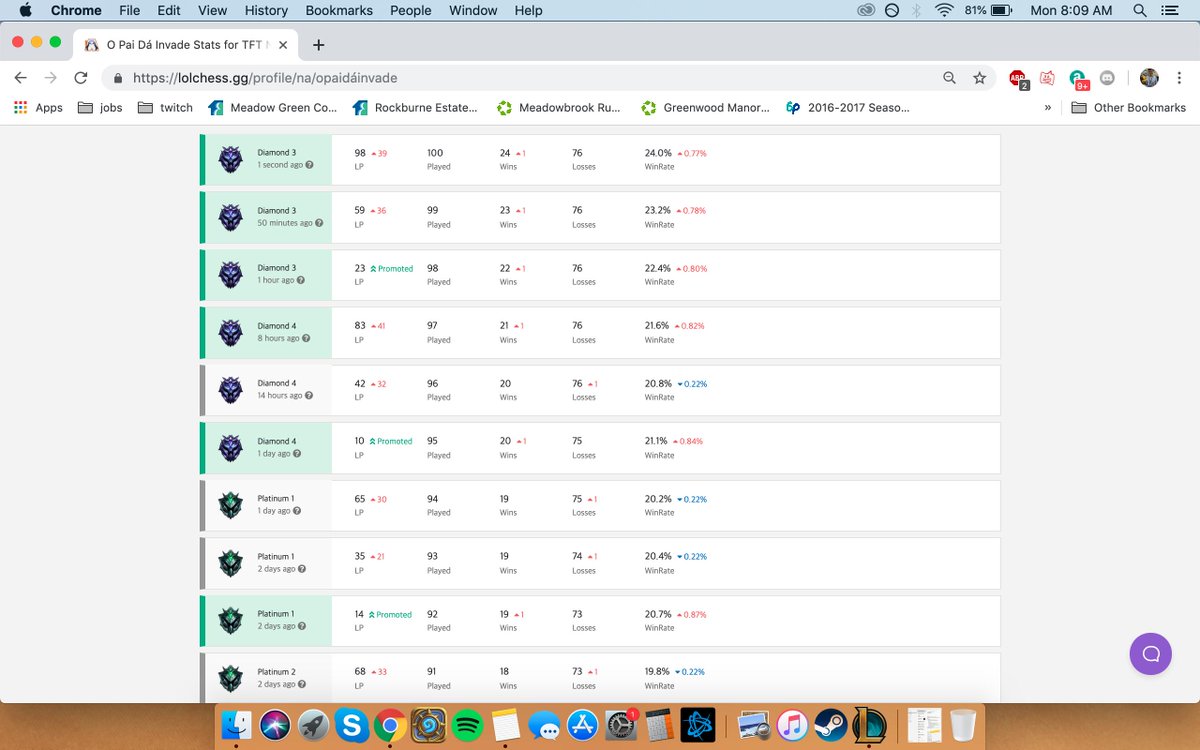Click the '20.8%' WinRate value

658,384
